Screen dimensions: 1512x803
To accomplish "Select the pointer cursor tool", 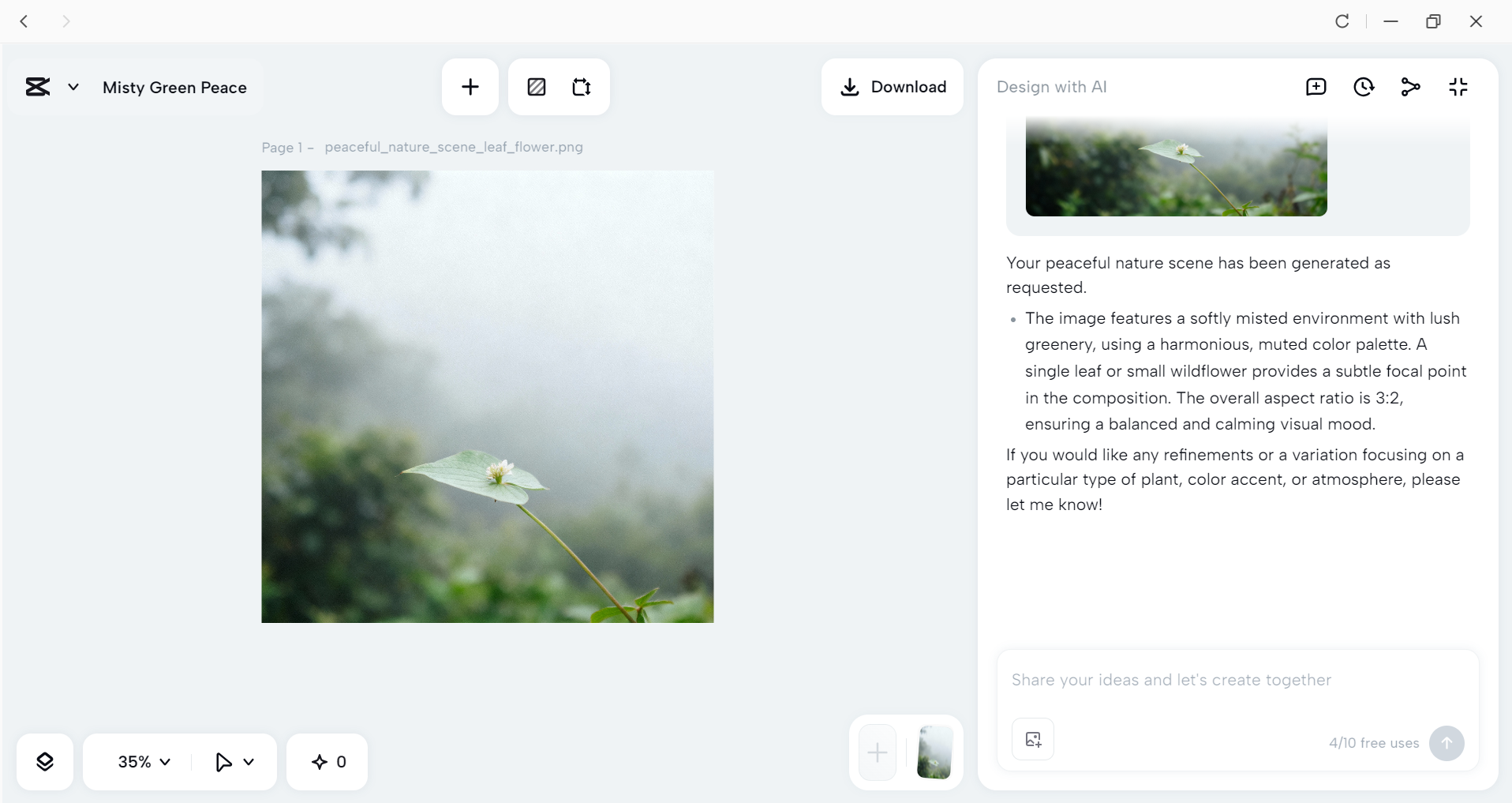I will [223, 762].
